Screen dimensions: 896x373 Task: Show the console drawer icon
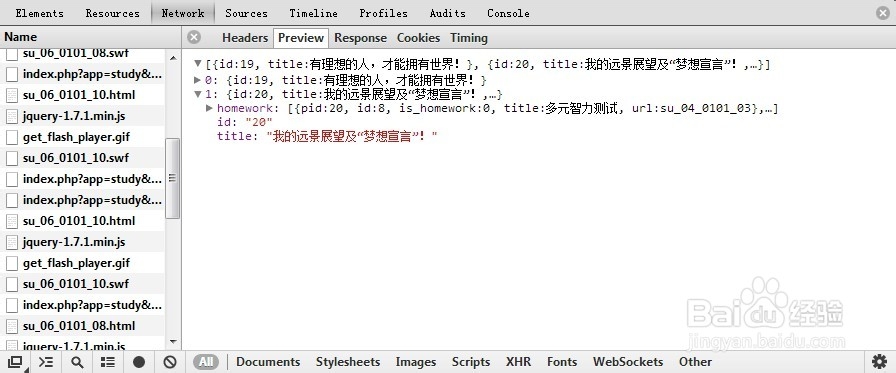[46, 362]
